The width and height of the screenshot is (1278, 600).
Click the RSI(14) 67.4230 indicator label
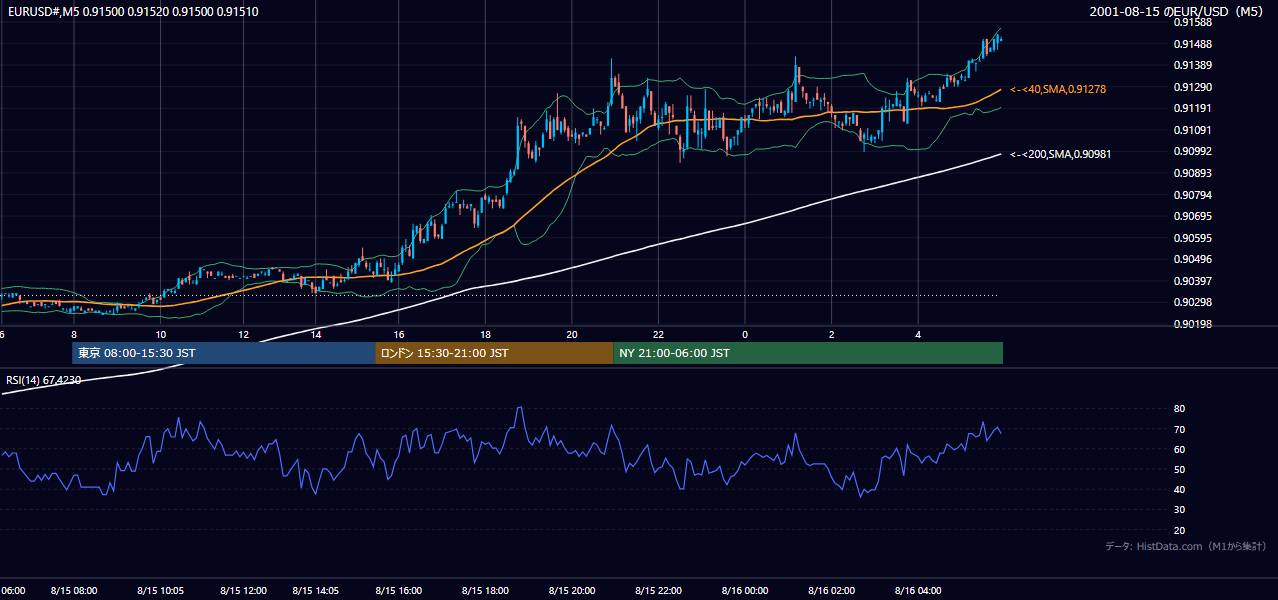(44, 380)
